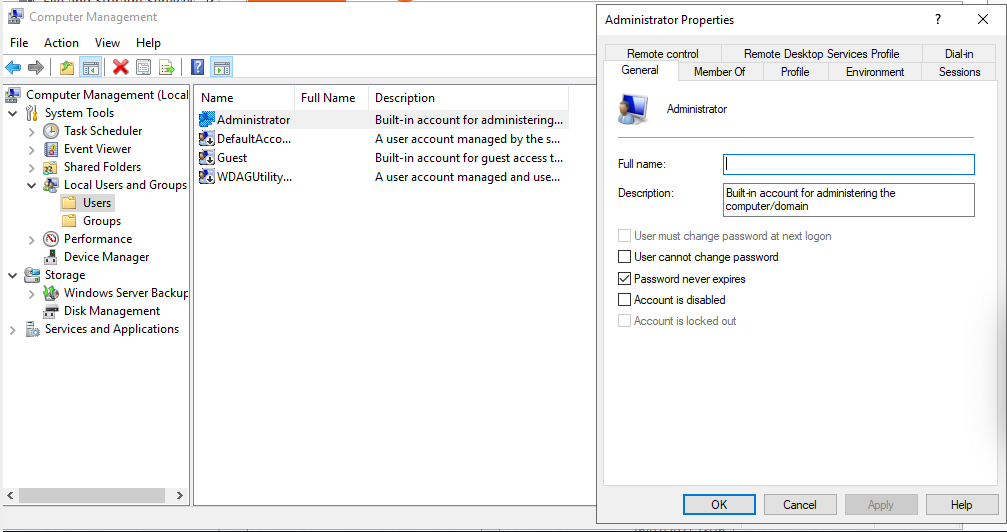Expand Services and Applications node
Screen dimensions: 1007x532
click(12, 329)
